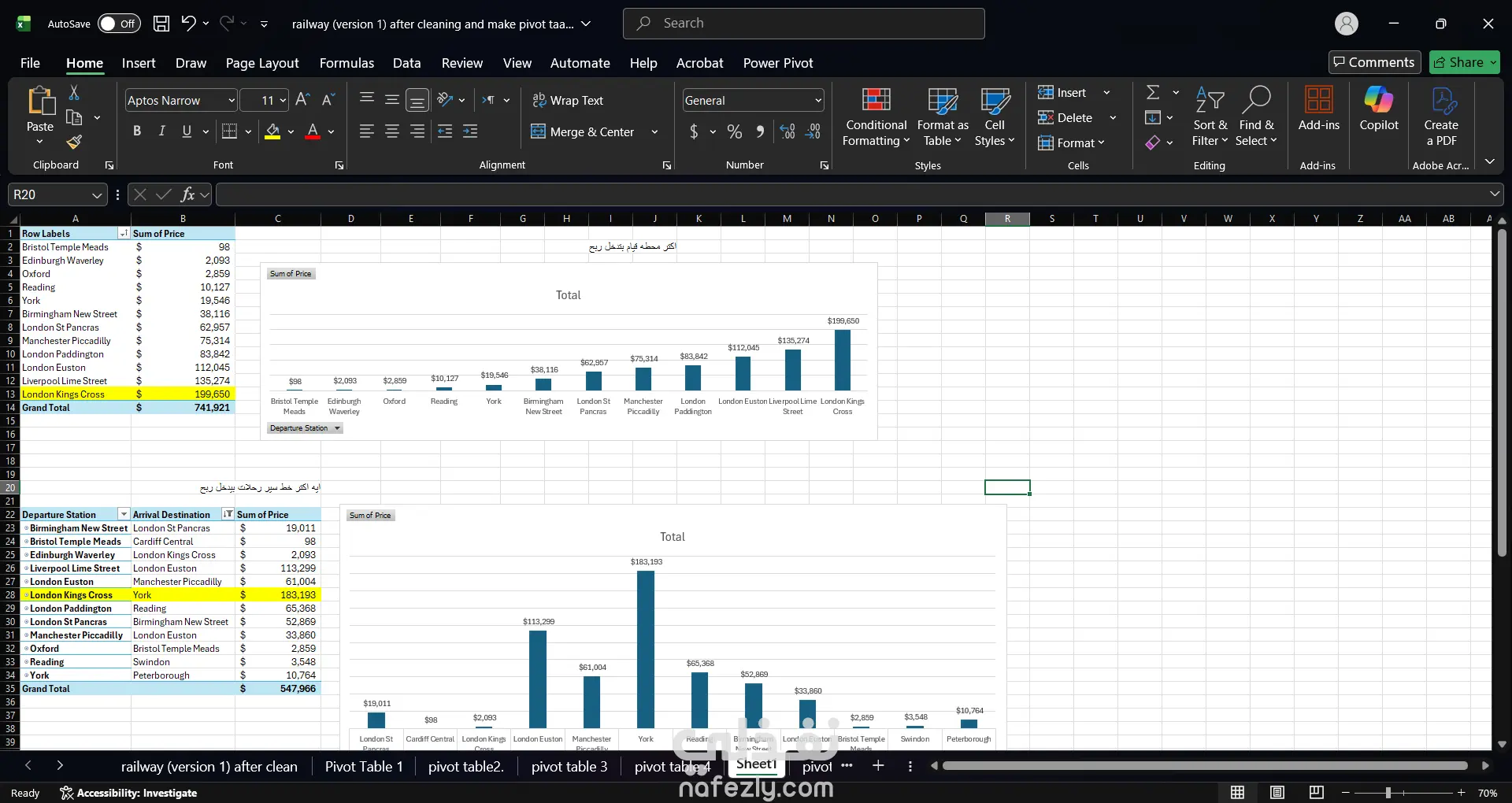
Task: Click the Increase Indent icon
Action: tap(470, 131)
